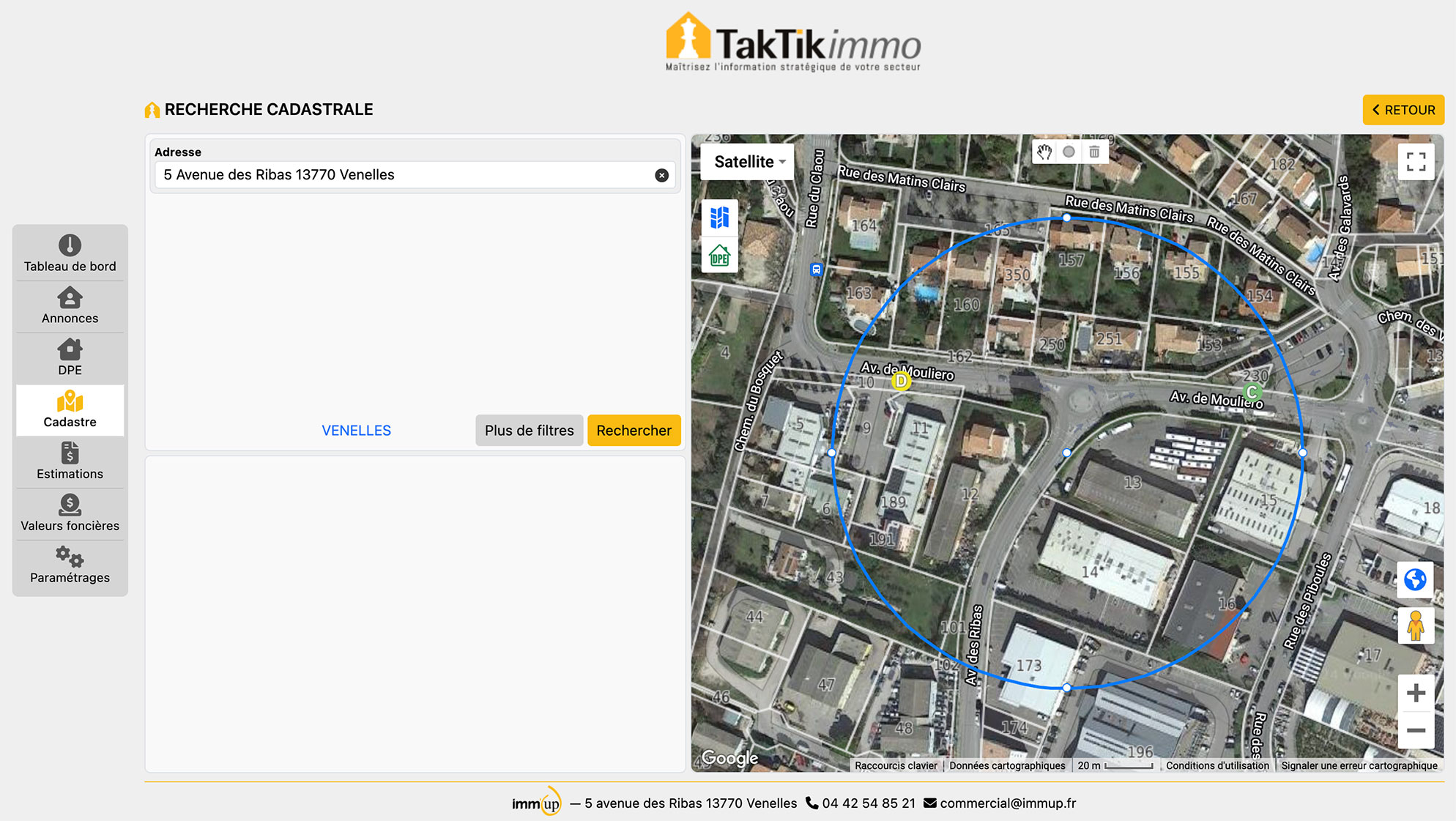Go to DPE section in sidebar

coord(70,358)
